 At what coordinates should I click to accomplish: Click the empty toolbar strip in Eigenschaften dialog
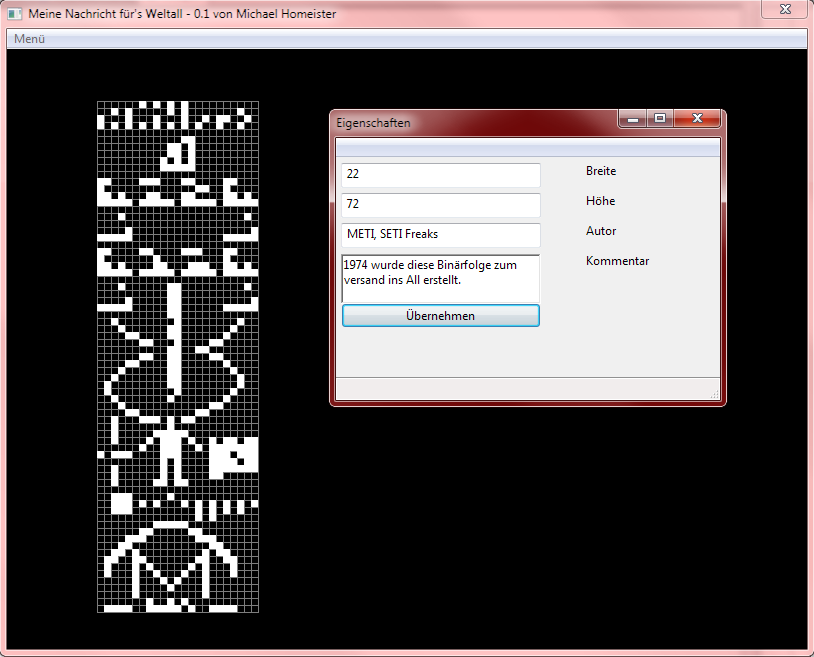(x=527, y=148)
